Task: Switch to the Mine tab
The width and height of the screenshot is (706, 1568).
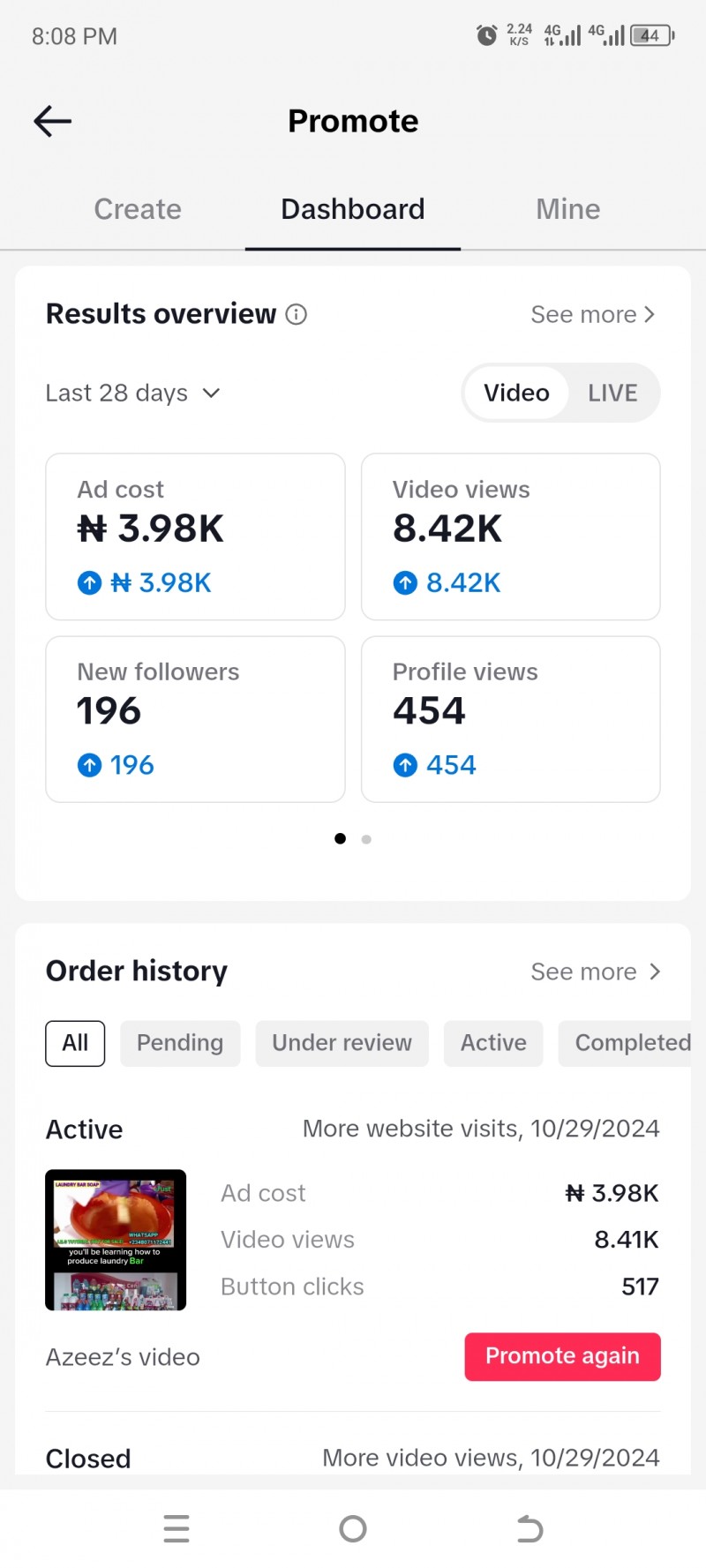Action: point(568,209)
